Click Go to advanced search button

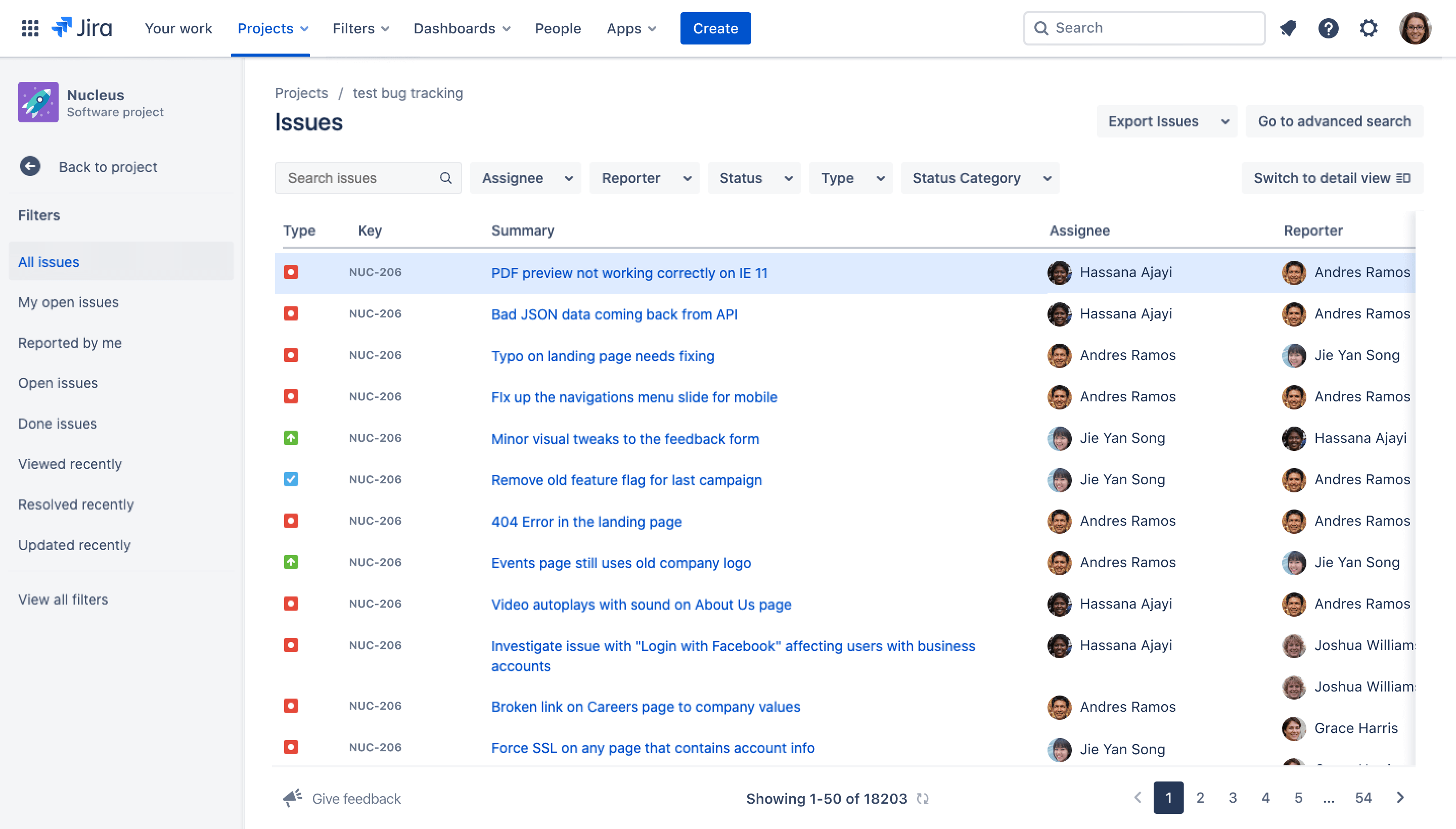tap(1335, 122)
